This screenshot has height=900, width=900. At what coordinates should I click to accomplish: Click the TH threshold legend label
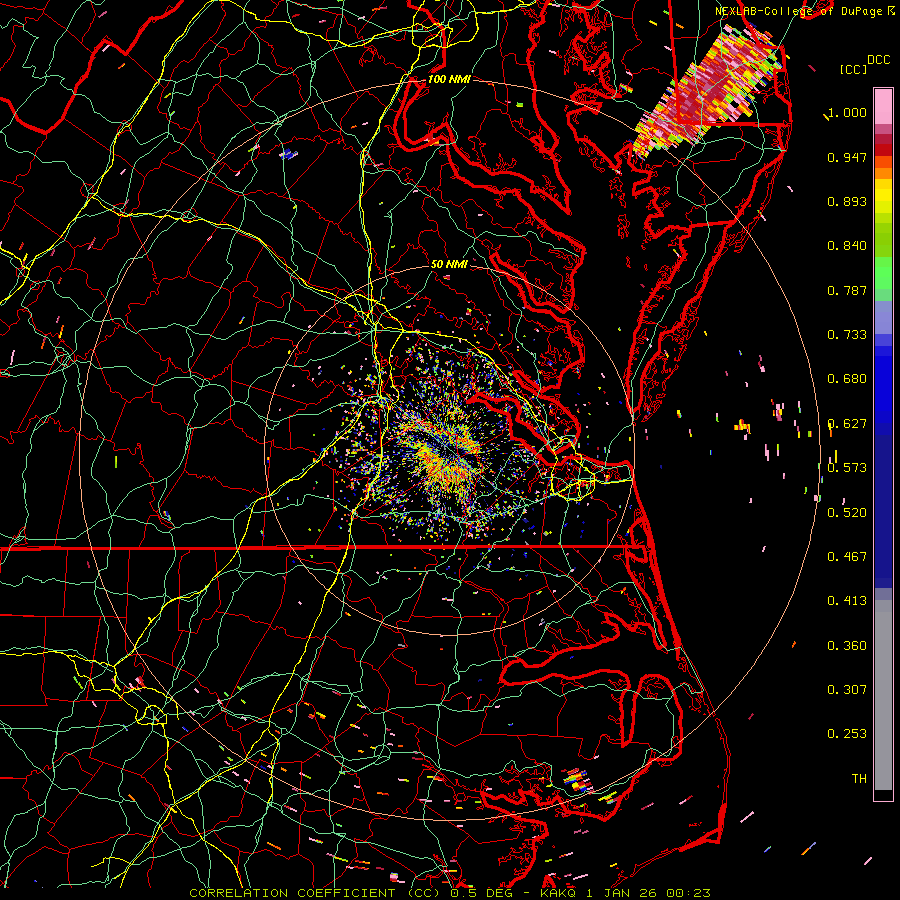point(859,779)
